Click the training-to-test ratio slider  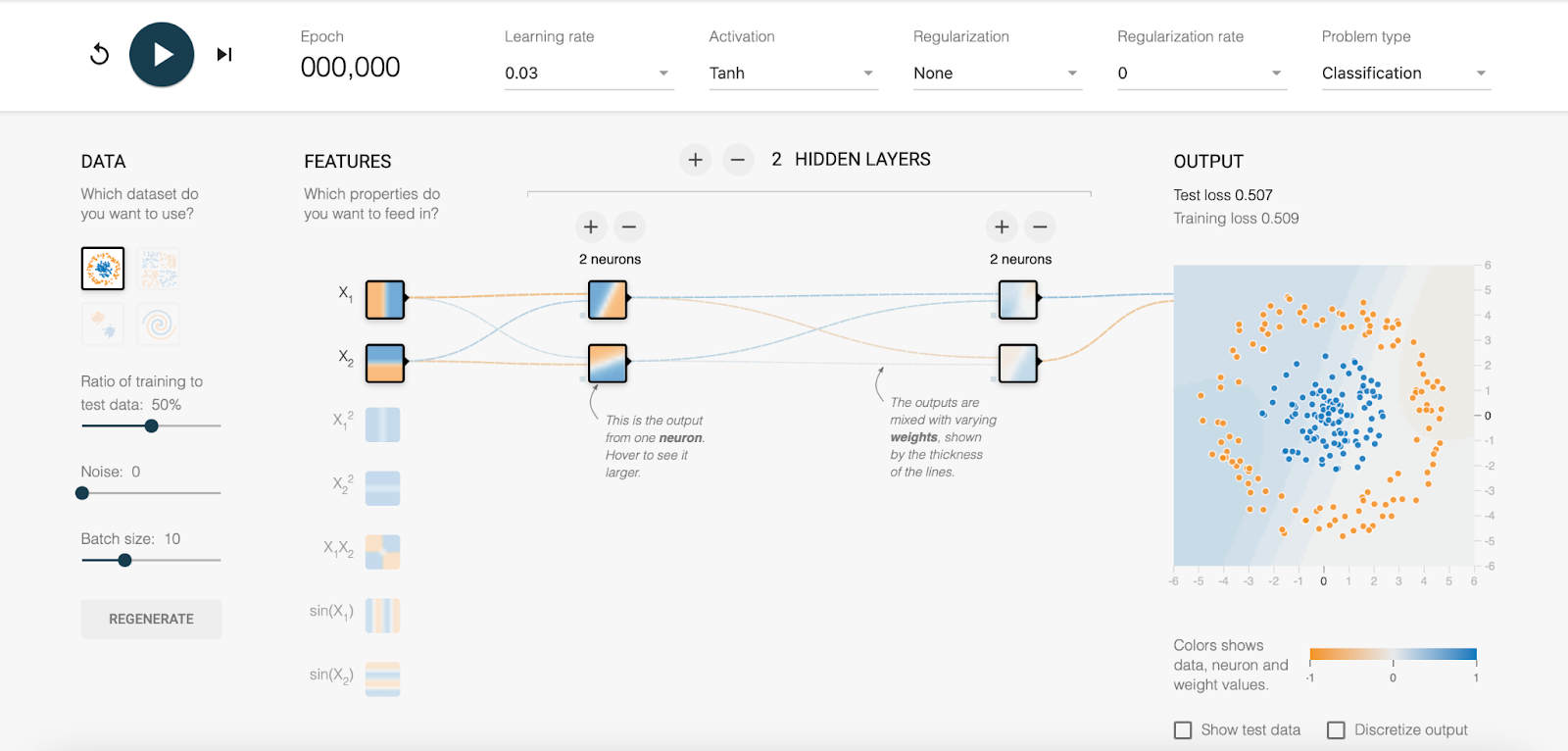click(x=152, y=426)
